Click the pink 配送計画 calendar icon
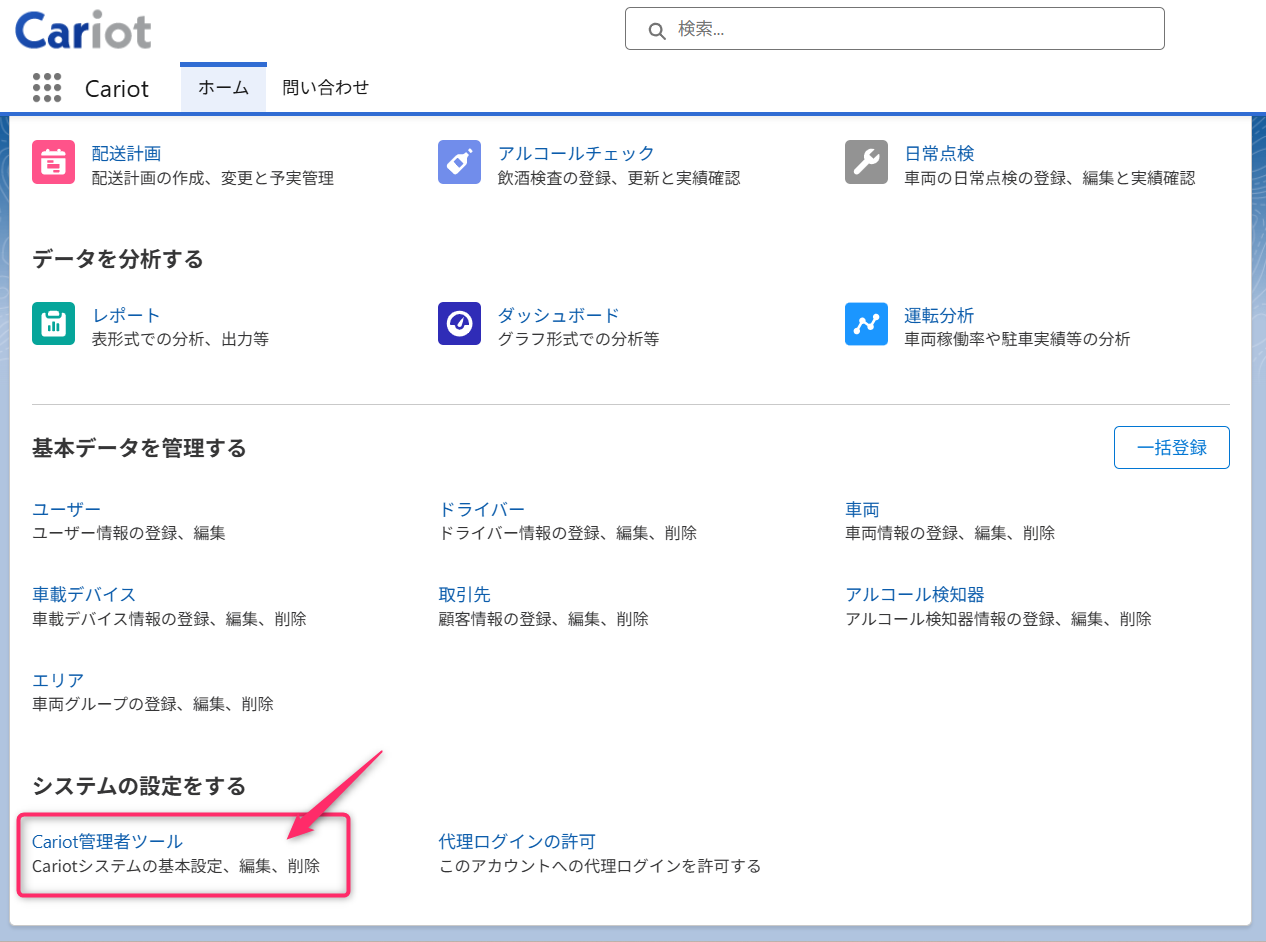1266x942 pixels. pyautogui.click(x=54, y=162)
